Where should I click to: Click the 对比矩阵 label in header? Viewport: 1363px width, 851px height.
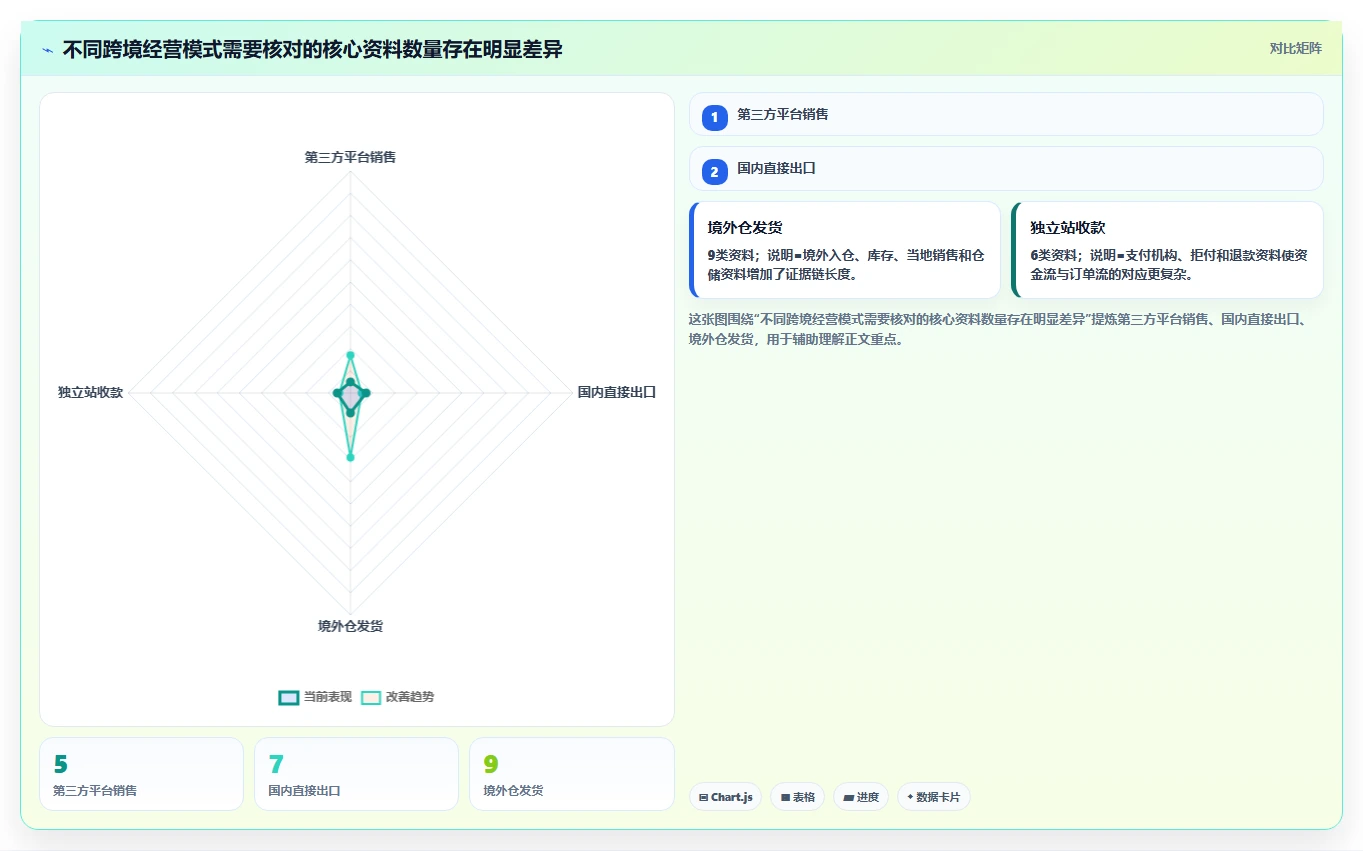(x=1295, y=48)
